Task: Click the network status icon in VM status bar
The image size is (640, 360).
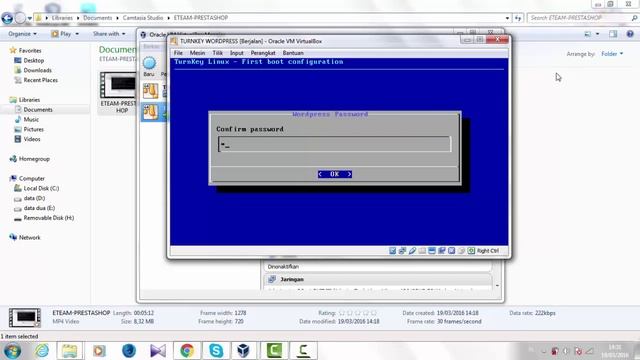Action: [402, 251]
